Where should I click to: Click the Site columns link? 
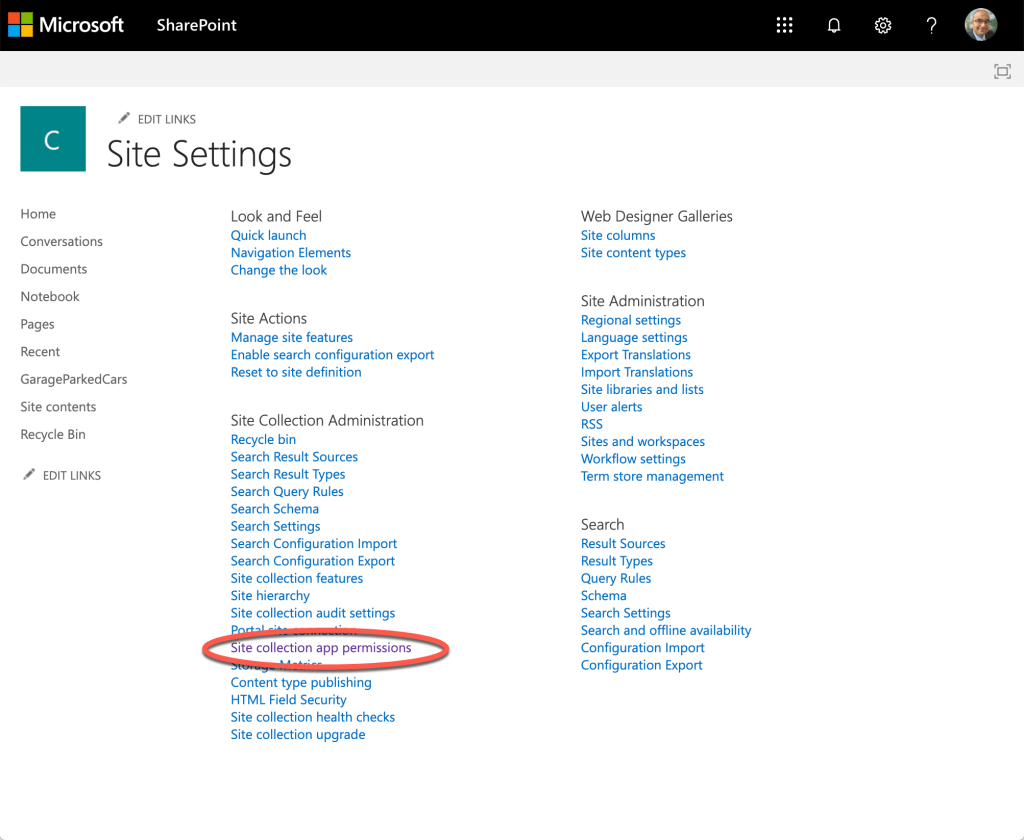618,235
